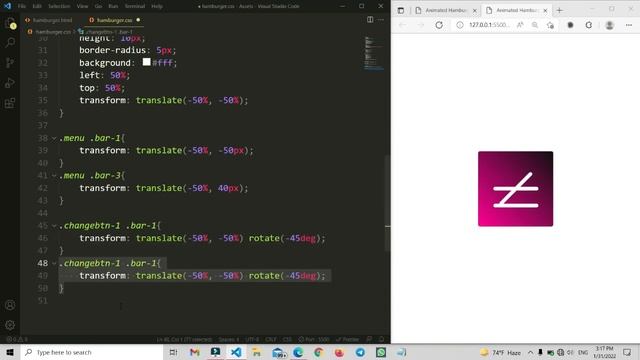Go forward in the Edge browser
The width and height of the screenshot is (640, 360).
pos(420,25)
